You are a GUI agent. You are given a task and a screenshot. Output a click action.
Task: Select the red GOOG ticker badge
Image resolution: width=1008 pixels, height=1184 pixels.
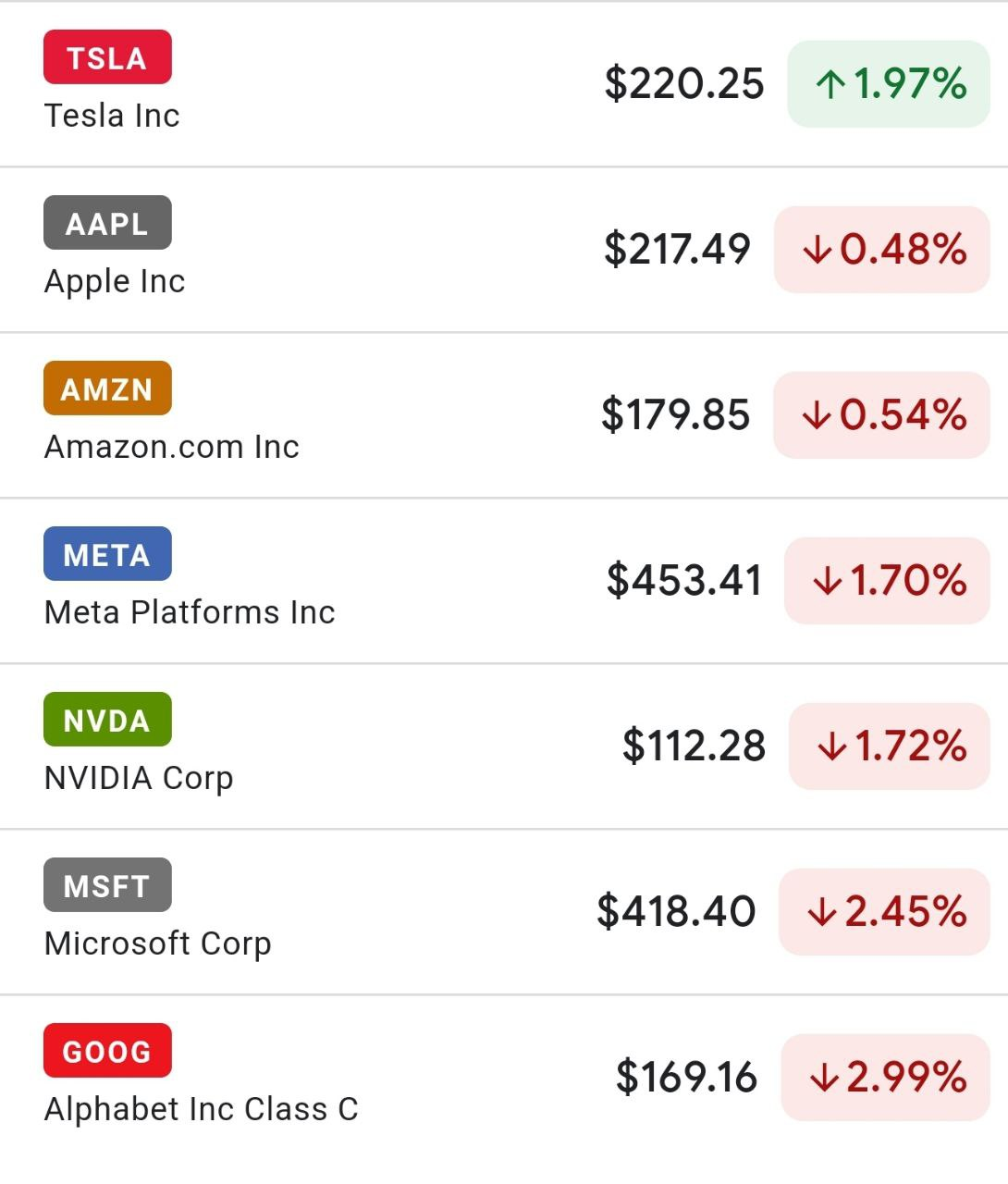point(107,1051)
